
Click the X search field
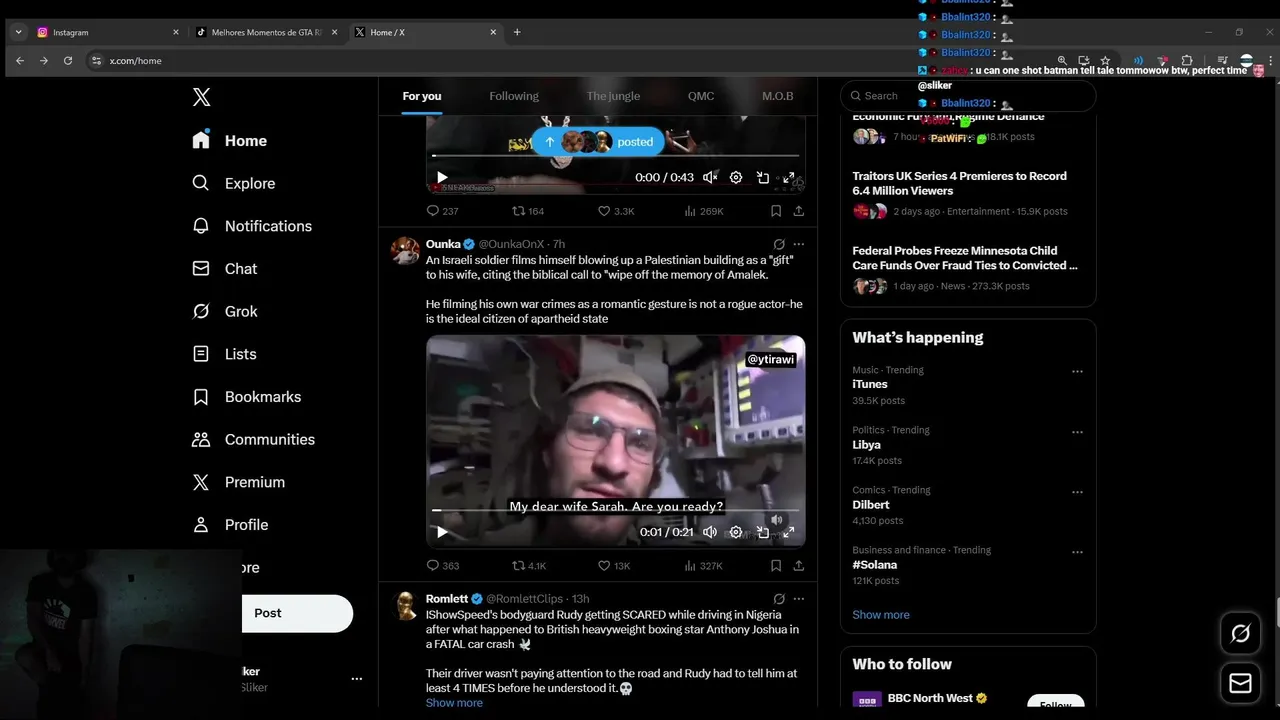click(968, 96)
